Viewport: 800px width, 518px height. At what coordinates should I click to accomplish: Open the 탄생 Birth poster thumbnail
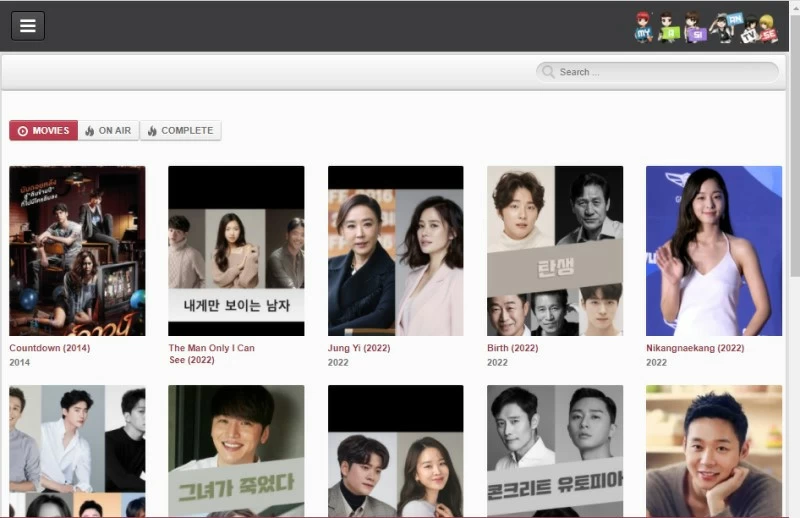555,251
